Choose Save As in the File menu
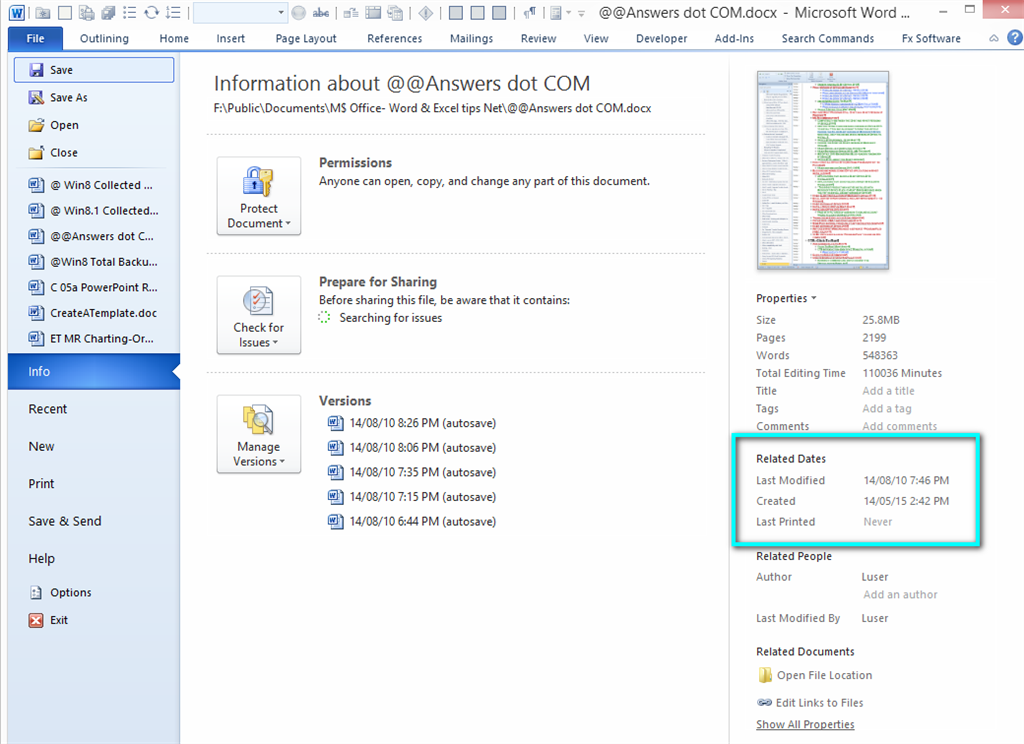Image resolution: width=1024 pixels, height=744 pixels. click(x=94, y=97)
